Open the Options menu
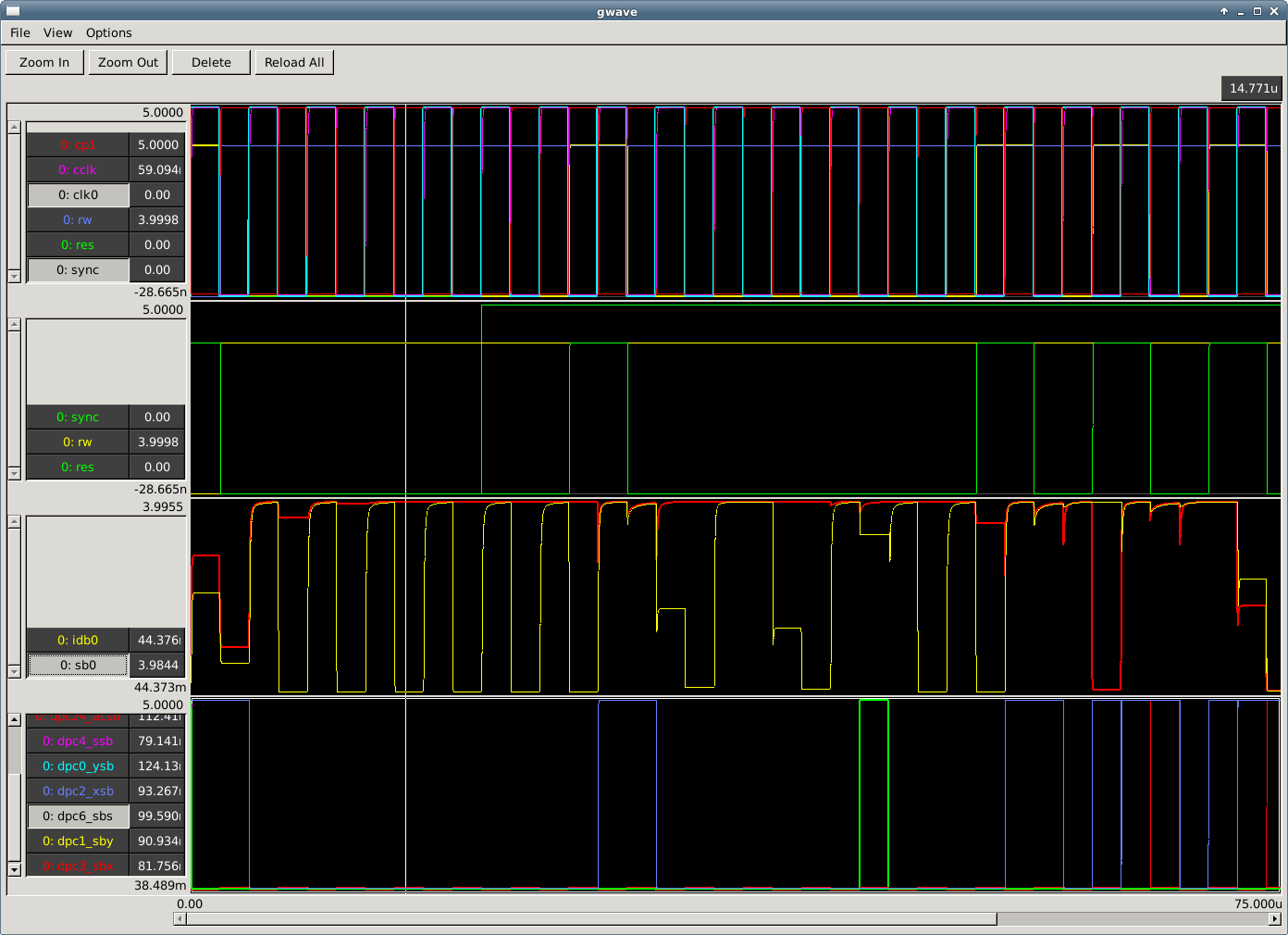The image size is (1288, 935). pyautogui.click(x=108, y=32)
